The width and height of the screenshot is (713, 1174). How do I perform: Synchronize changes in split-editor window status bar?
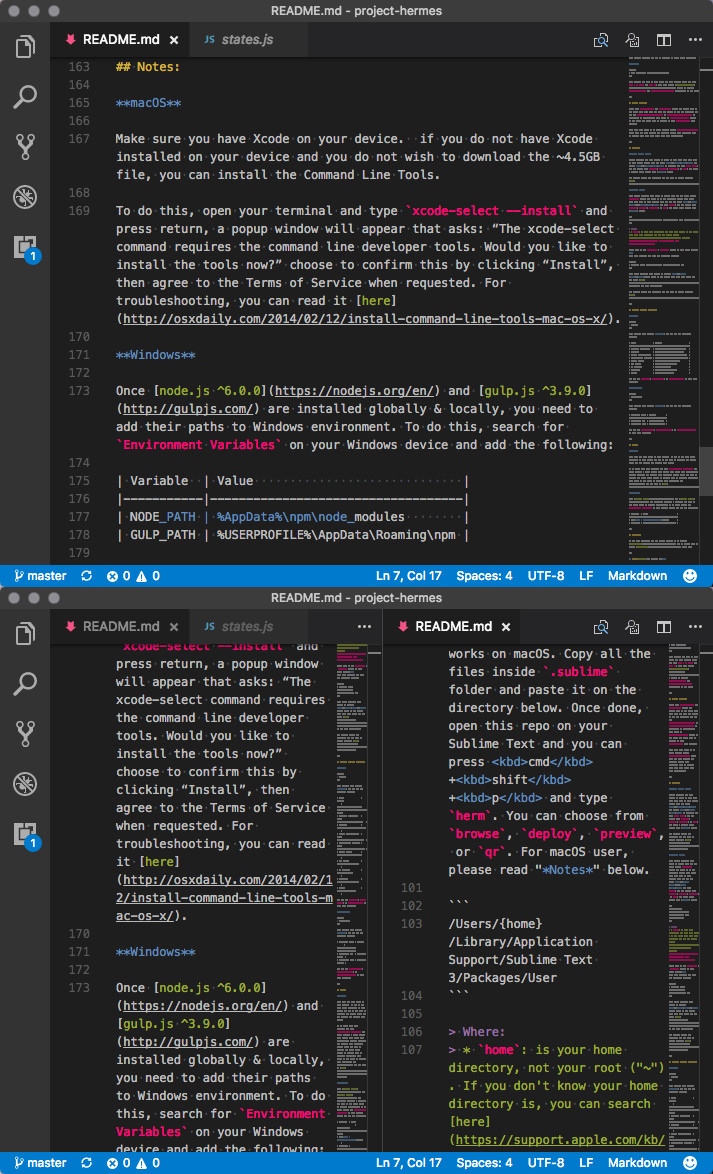(x=87, y=1163)
